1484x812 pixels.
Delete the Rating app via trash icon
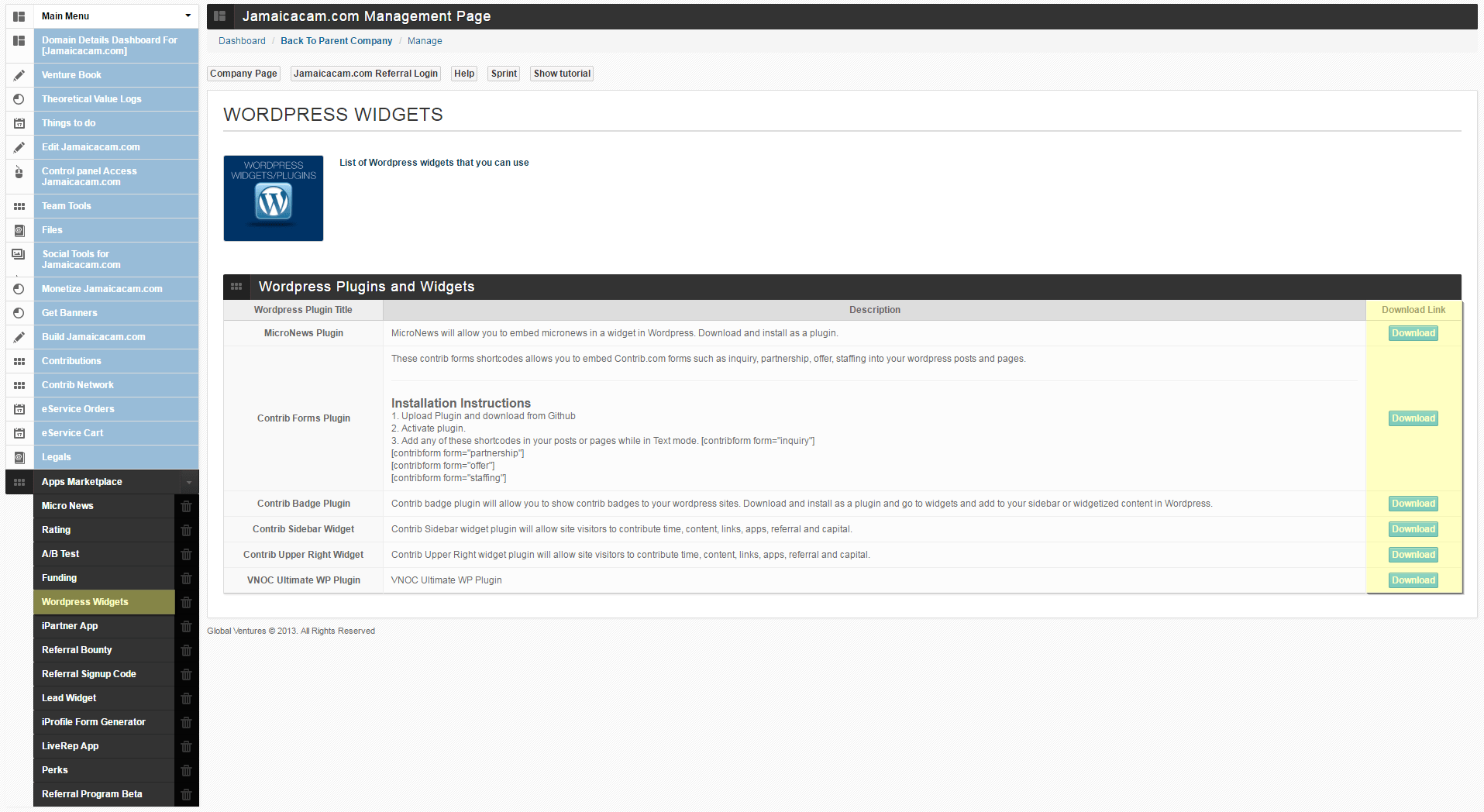click(186, 530)
